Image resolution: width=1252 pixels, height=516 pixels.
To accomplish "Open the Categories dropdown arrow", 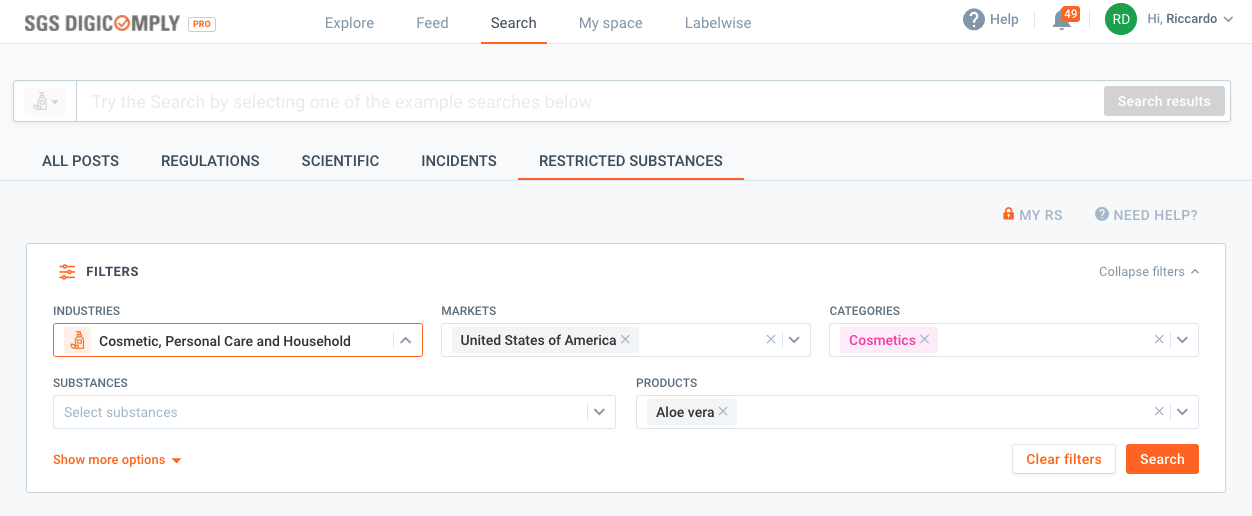I will (1182, 340).
